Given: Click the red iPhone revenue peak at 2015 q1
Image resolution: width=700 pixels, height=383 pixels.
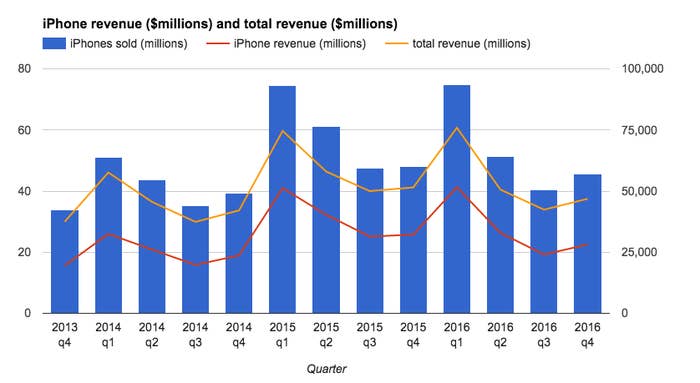Looking at the screenshot, I should [x=282, y=187].
